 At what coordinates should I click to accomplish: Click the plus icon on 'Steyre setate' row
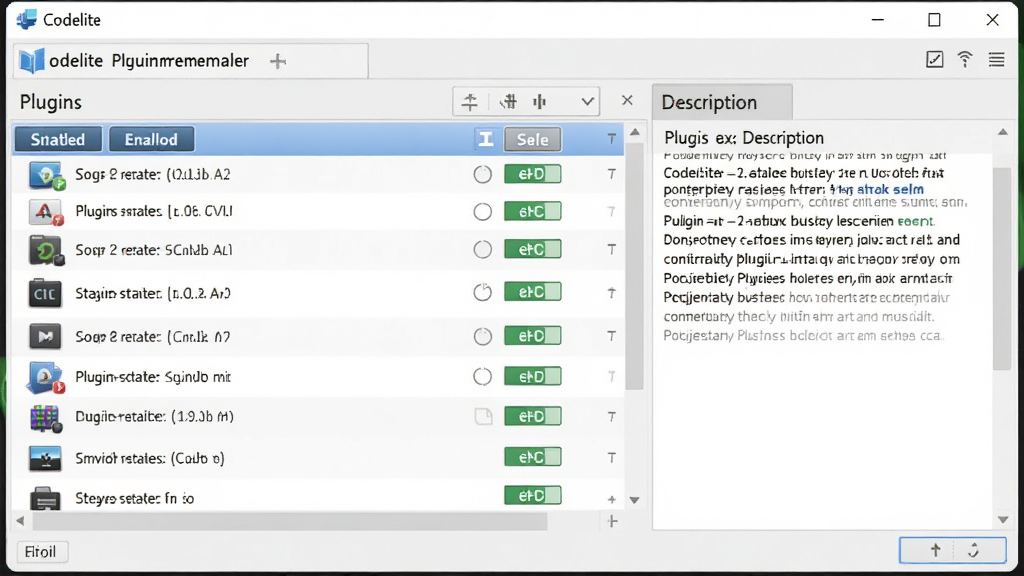(611, 499)
